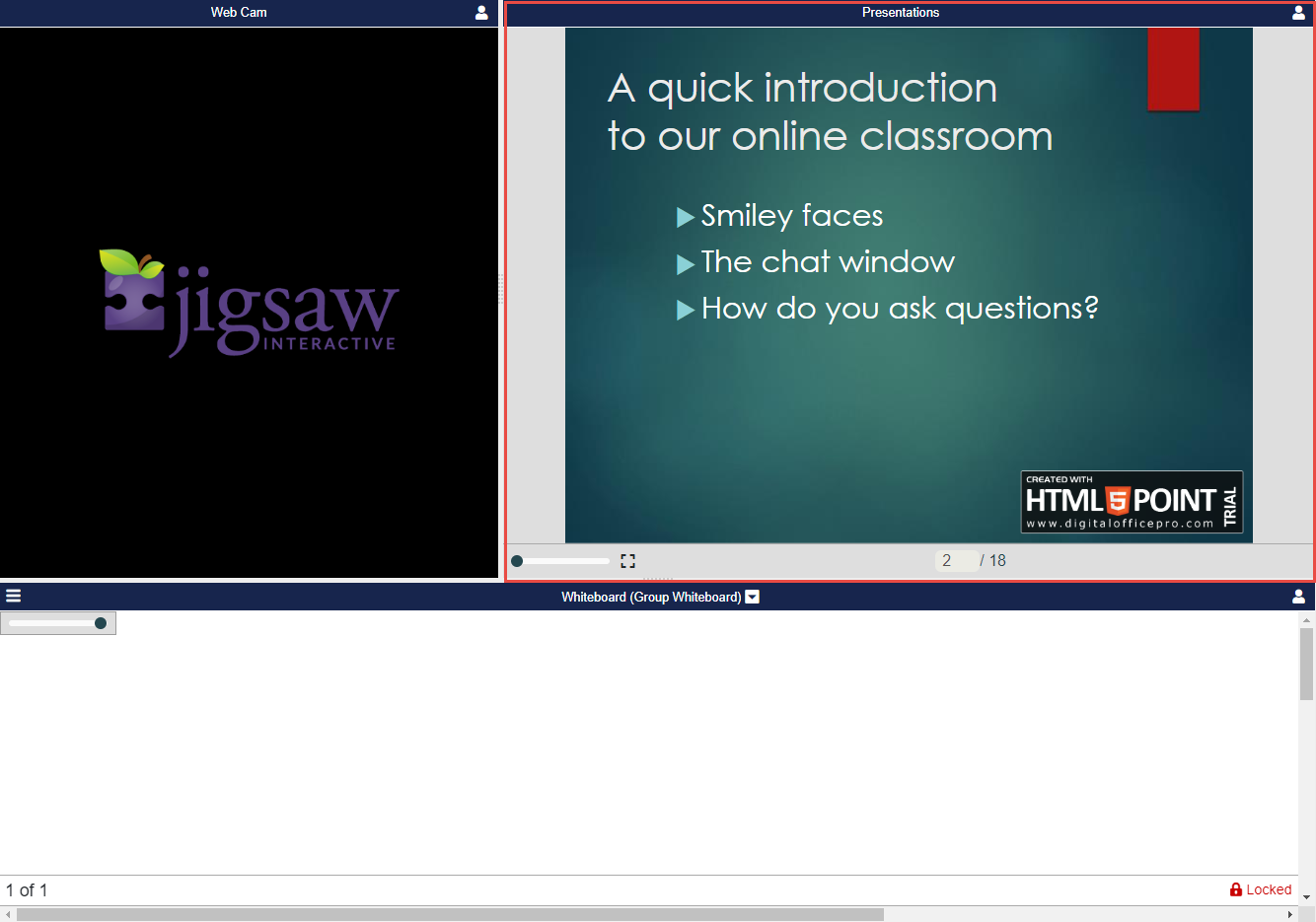Click the whiteboard vertical scrollbar thumb
1316x922 pixels.
point(1306,663)
